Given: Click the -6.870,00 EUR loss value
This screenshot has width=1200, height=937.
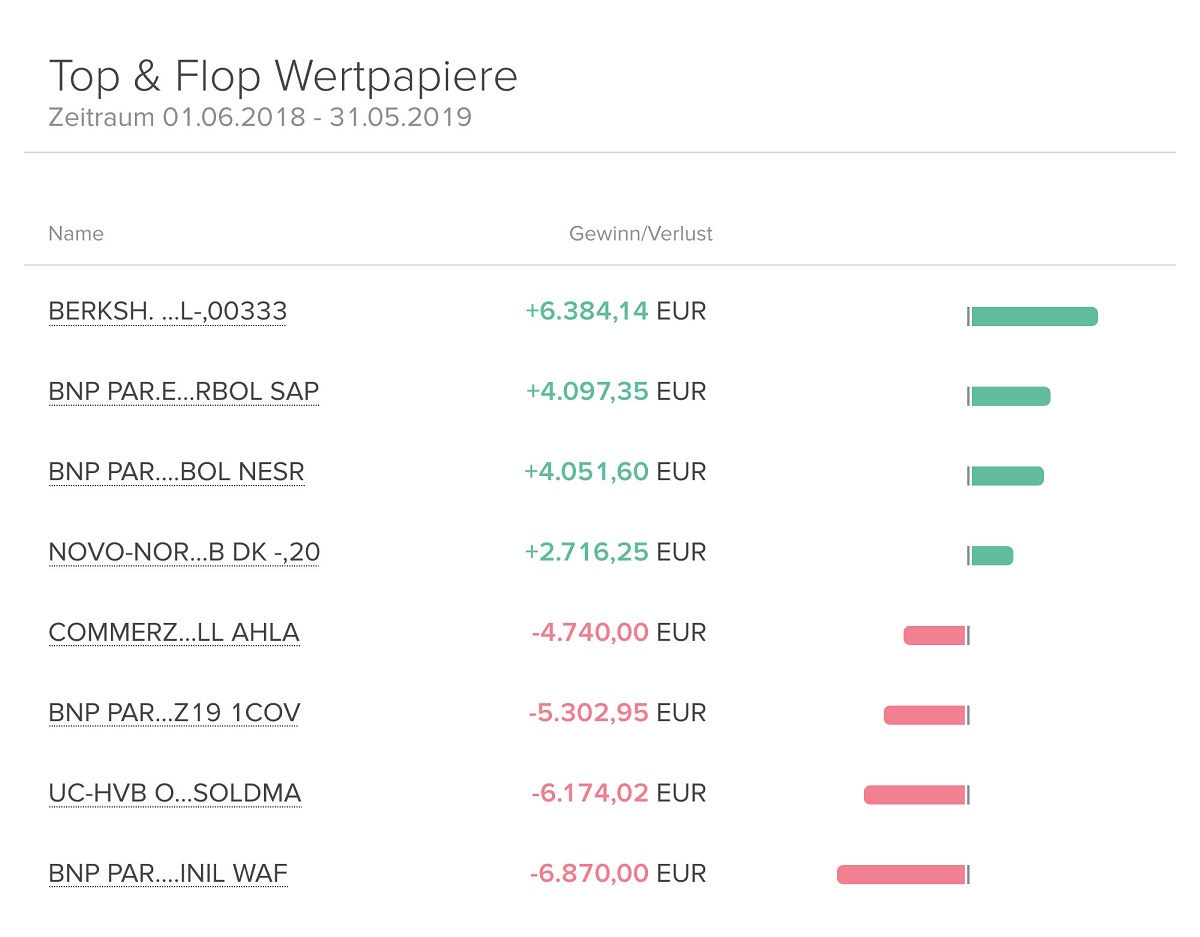Looking at the screenshot, I should (618, 873).
